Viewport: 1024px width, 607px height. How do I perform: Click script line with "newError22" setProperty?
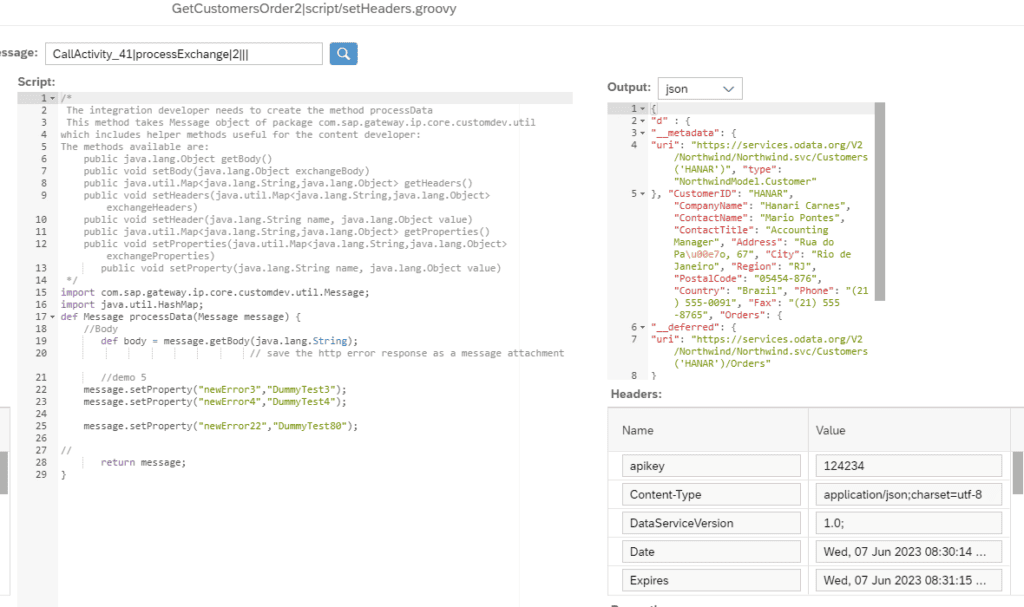point(221,426)
